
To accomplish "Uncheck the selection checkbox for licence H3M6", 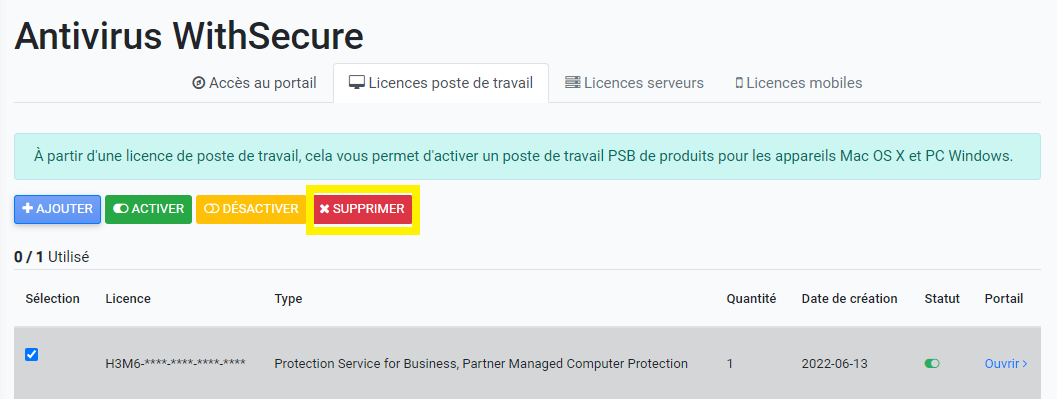I will pos(31,355).
